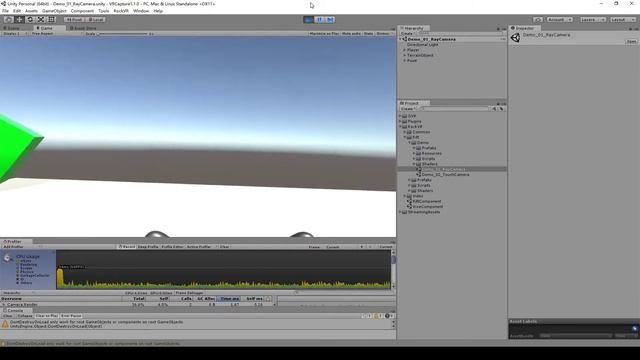Toggle Maximize on Play

pyautogui.click(x=324, y=33)
